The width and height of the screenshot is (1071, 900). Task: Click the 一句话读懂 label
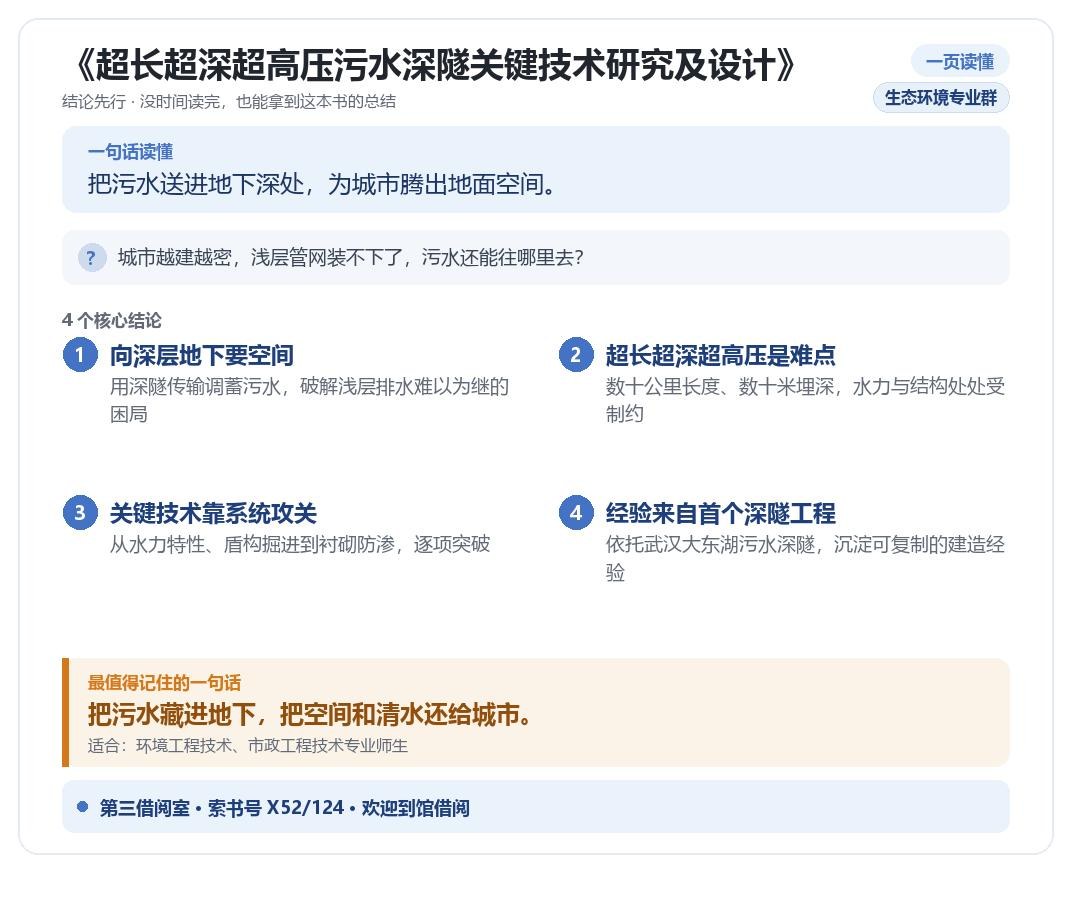(x=130, y=152)
